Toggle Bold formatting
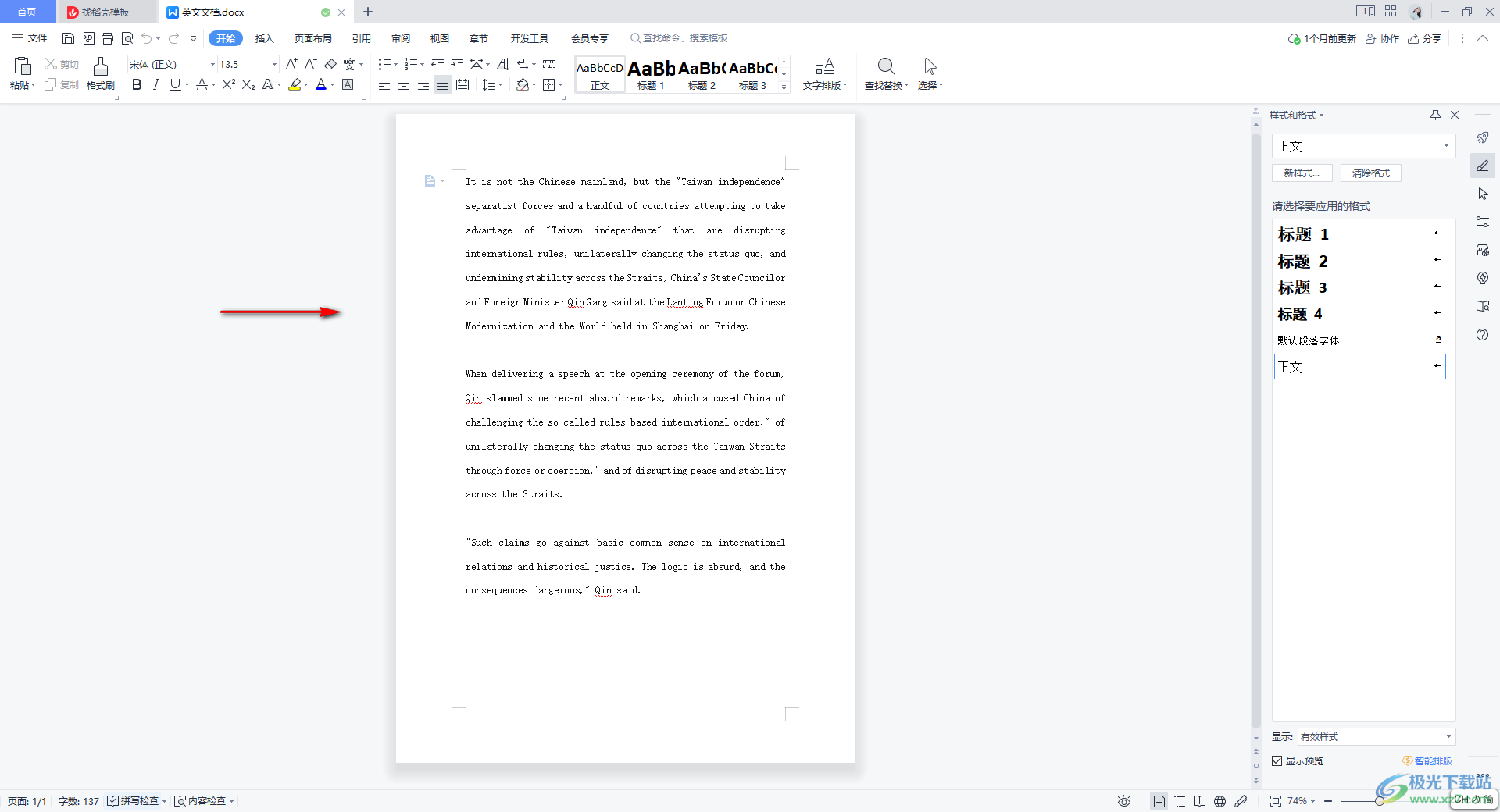This screenshot has width=1500, height=812. (x=137, y=84)
